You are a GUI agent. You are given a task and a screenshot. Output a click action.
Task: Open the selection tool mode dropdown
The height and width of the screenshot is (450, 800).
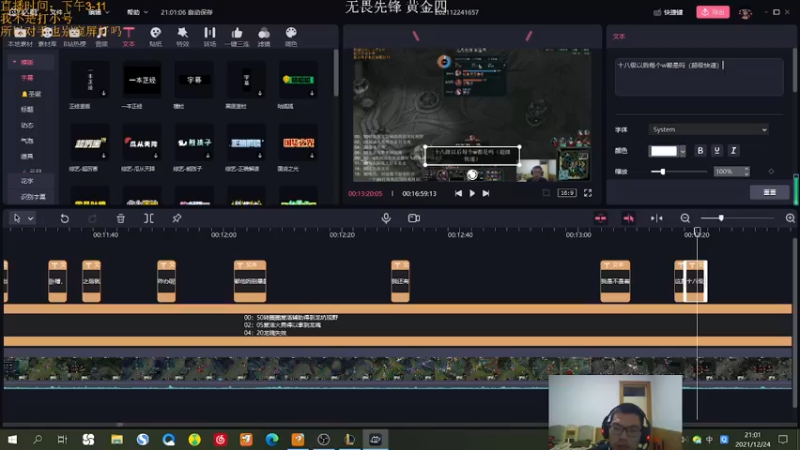[31, 218]
